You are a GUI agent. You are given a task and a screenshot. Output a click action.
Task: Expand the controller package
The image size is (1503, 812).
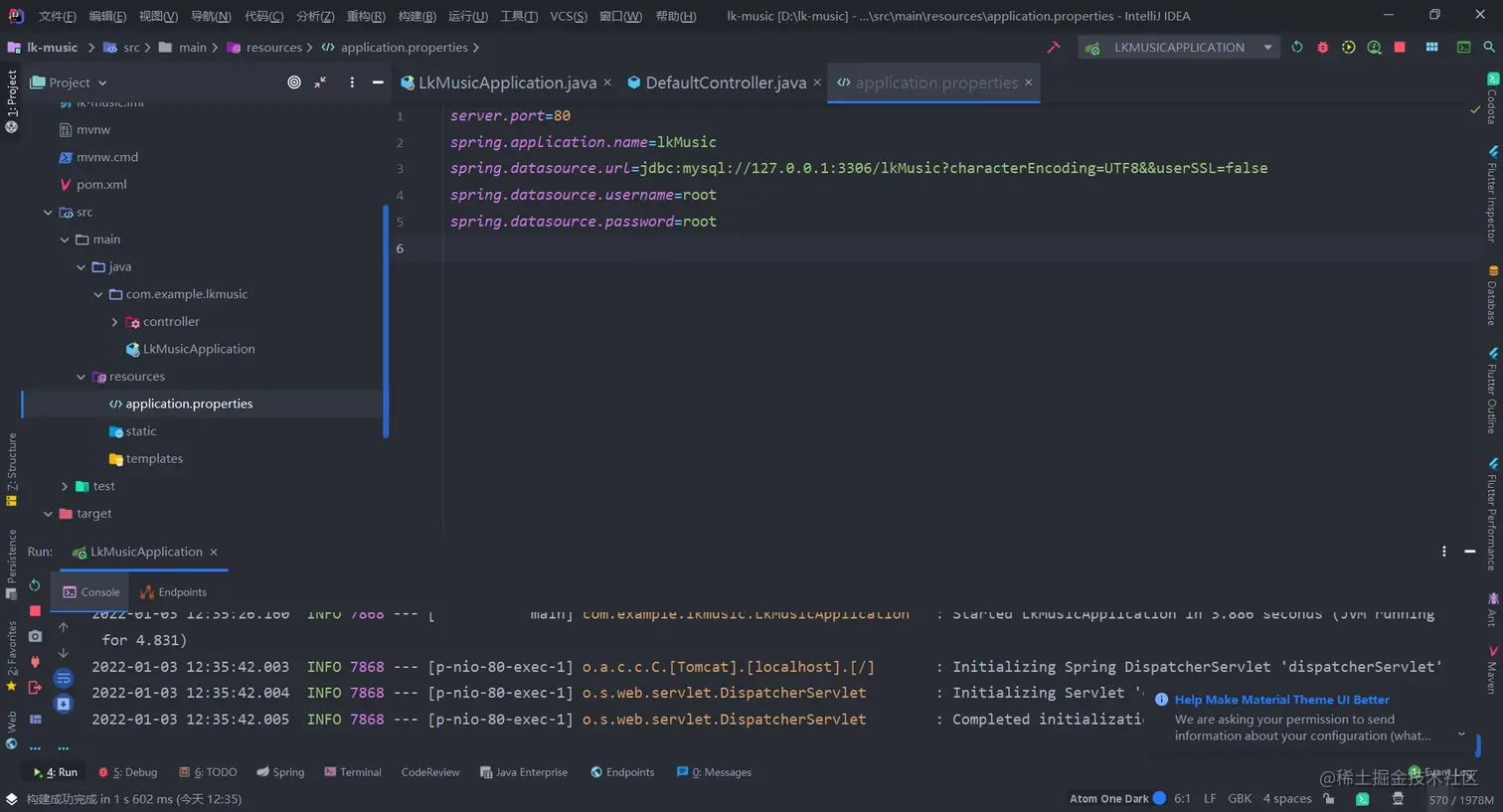pos(115,322)
